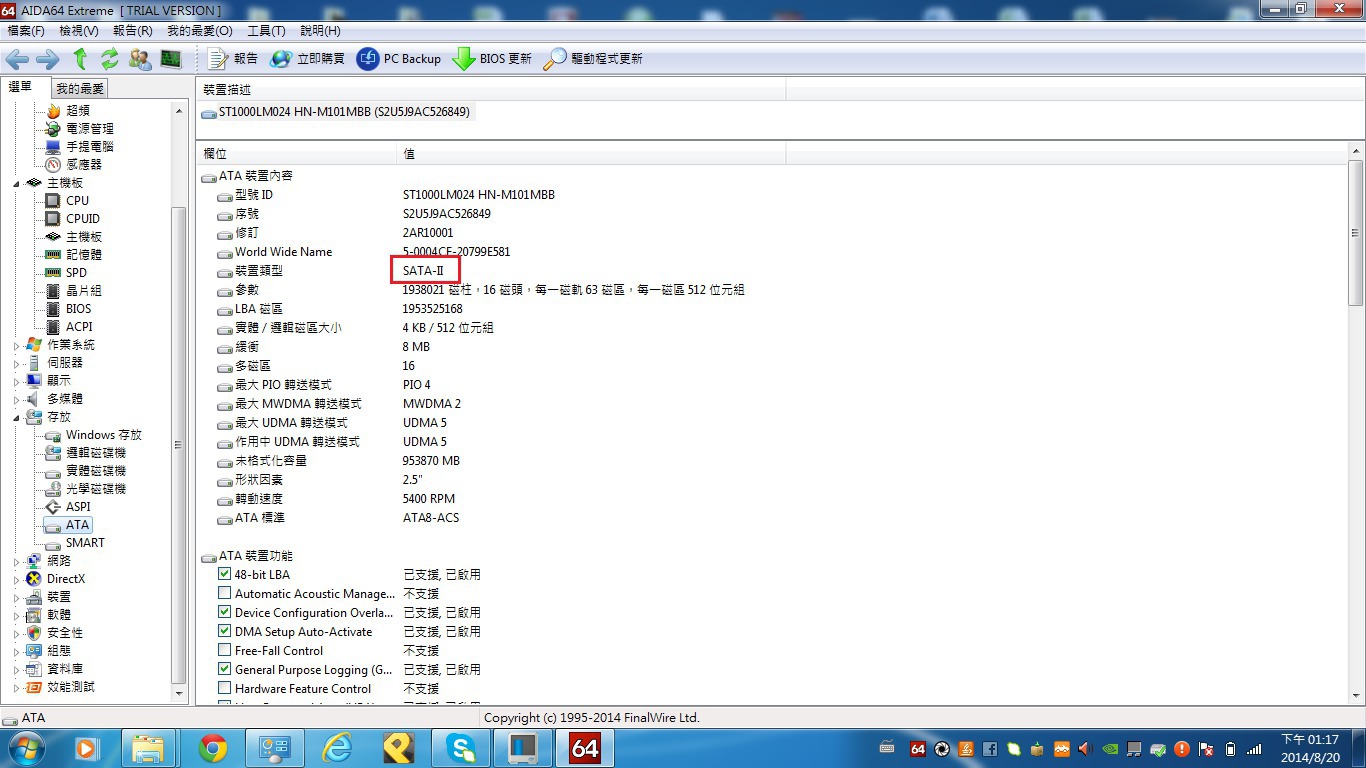The width and height of the screenshot is (1366, 768).
Task: Open Skype from taskbar
Action: coord(461,748)
